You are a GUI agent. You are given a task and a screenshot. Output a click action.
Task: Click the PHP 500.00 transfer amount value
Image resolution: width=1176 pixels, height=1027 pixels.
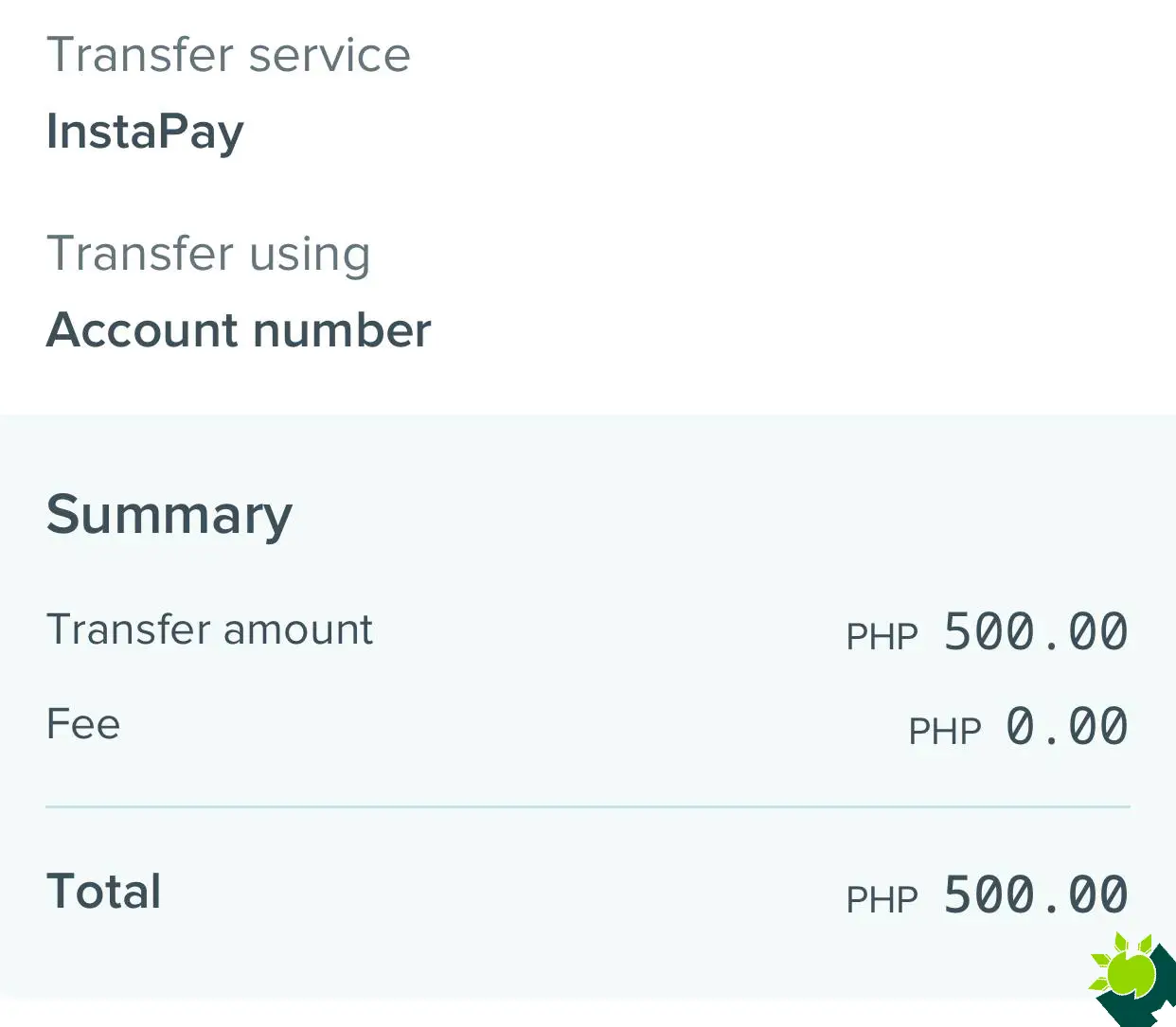[x=1035, y=631]
